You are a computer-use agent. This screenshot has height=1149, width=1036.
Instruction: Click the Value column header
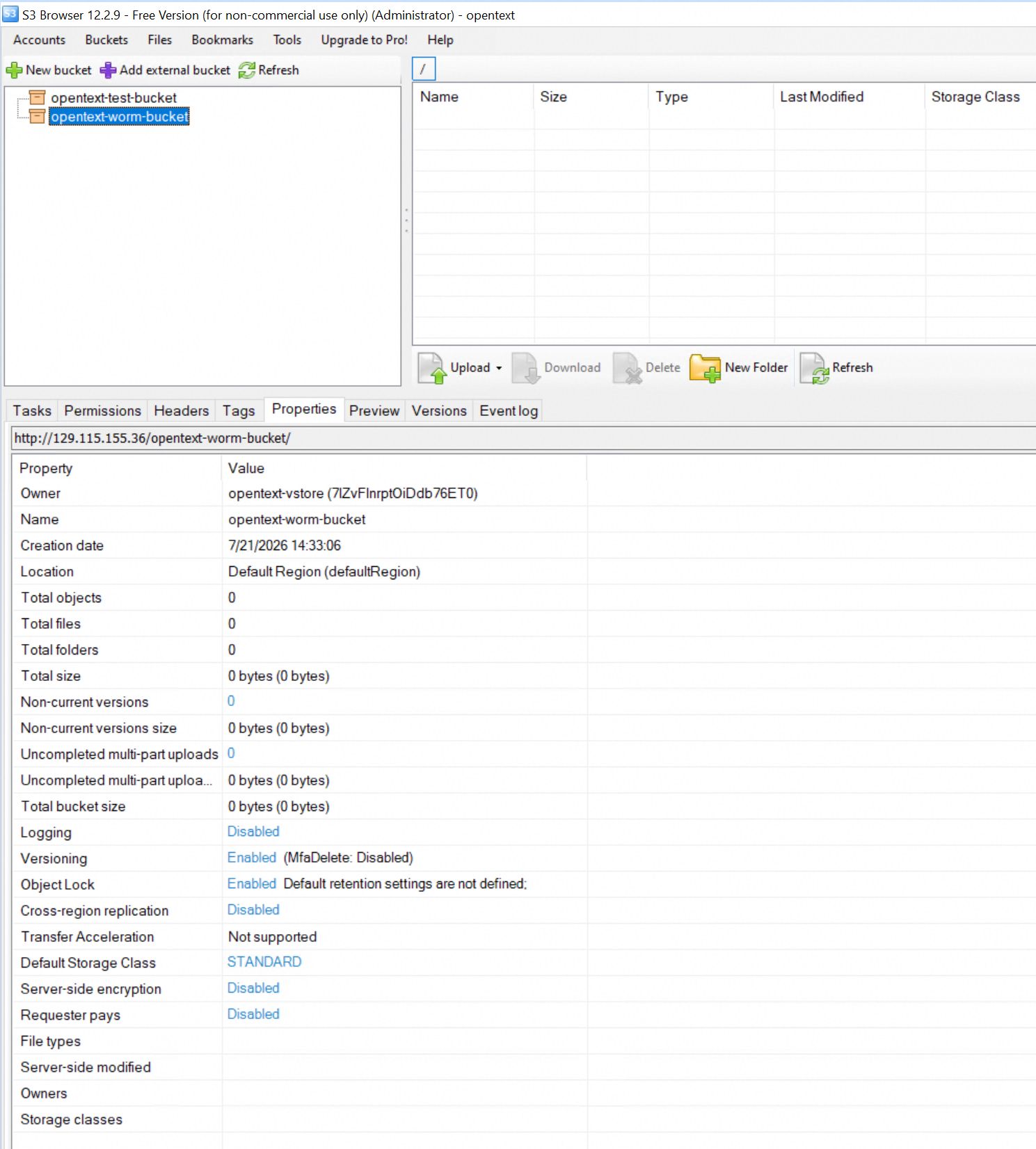404,468
